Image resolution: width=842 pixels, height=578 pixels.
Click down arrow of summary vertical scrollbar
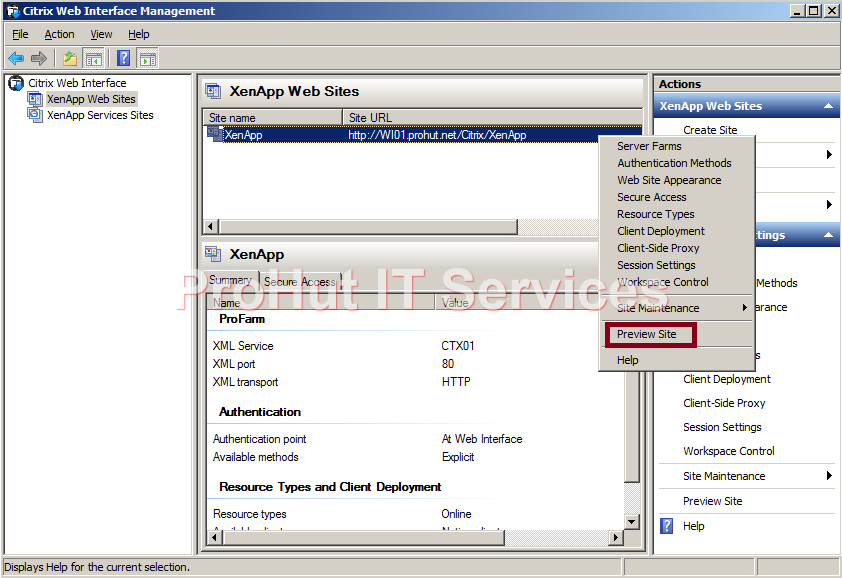coord(632,521)
